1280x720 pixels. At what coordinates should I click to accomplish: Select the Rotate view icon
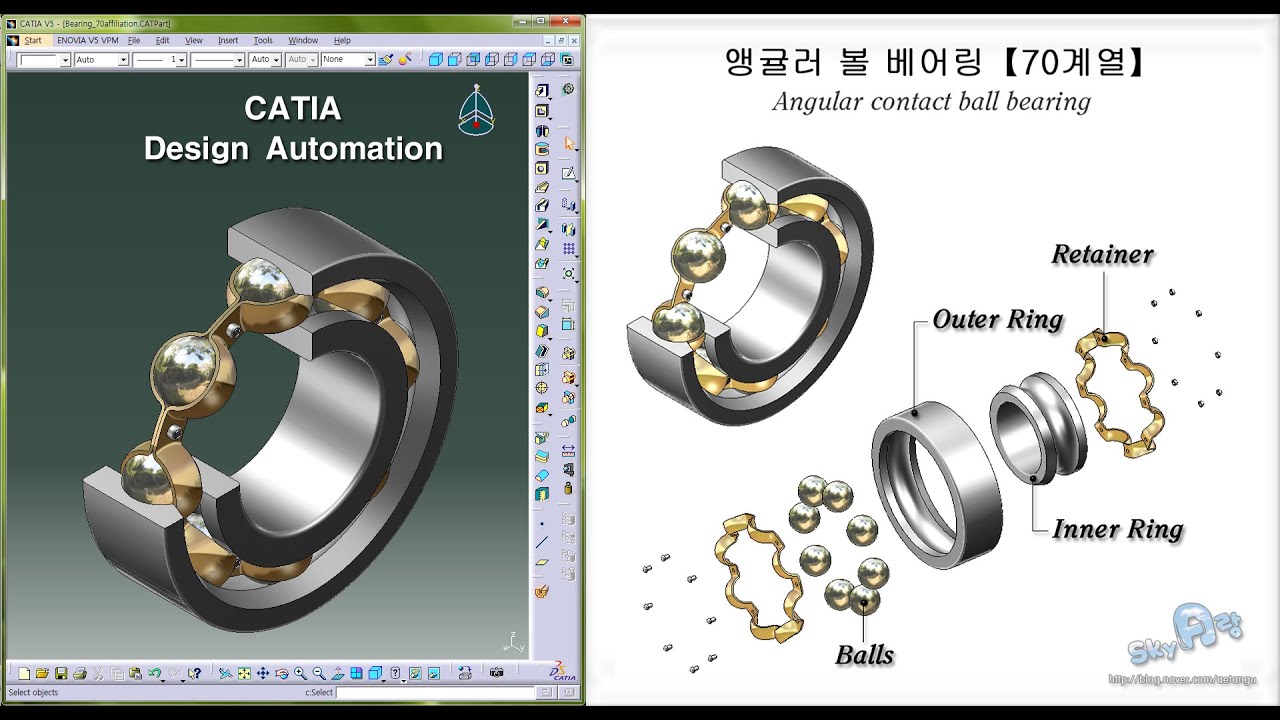coord(282,673)
